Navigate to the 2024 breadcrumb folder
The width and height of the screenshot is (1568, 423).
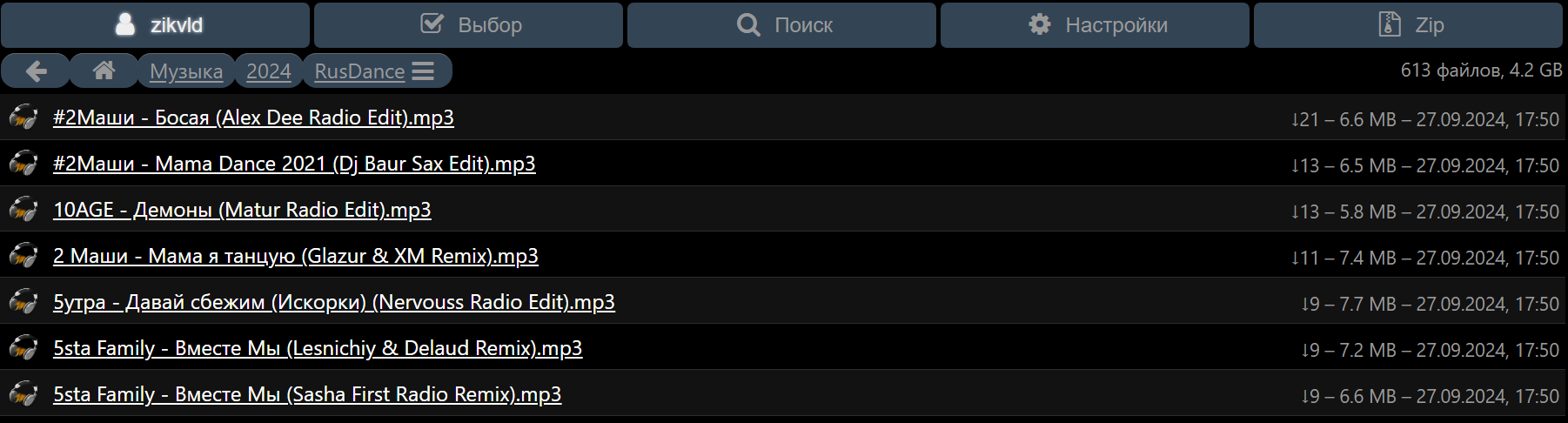point(269,71)
